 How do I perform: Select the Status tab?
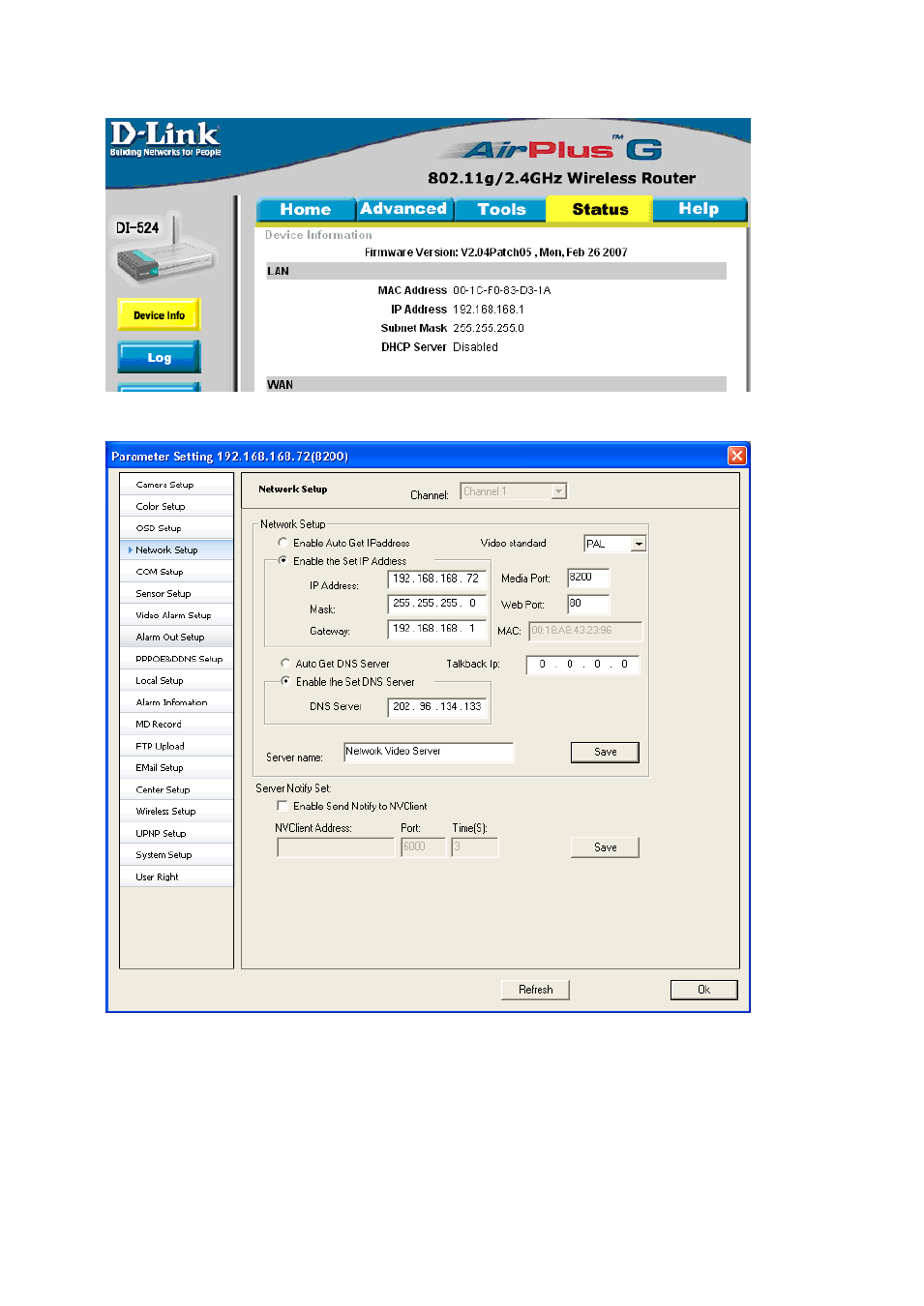[x=600, y=209]
